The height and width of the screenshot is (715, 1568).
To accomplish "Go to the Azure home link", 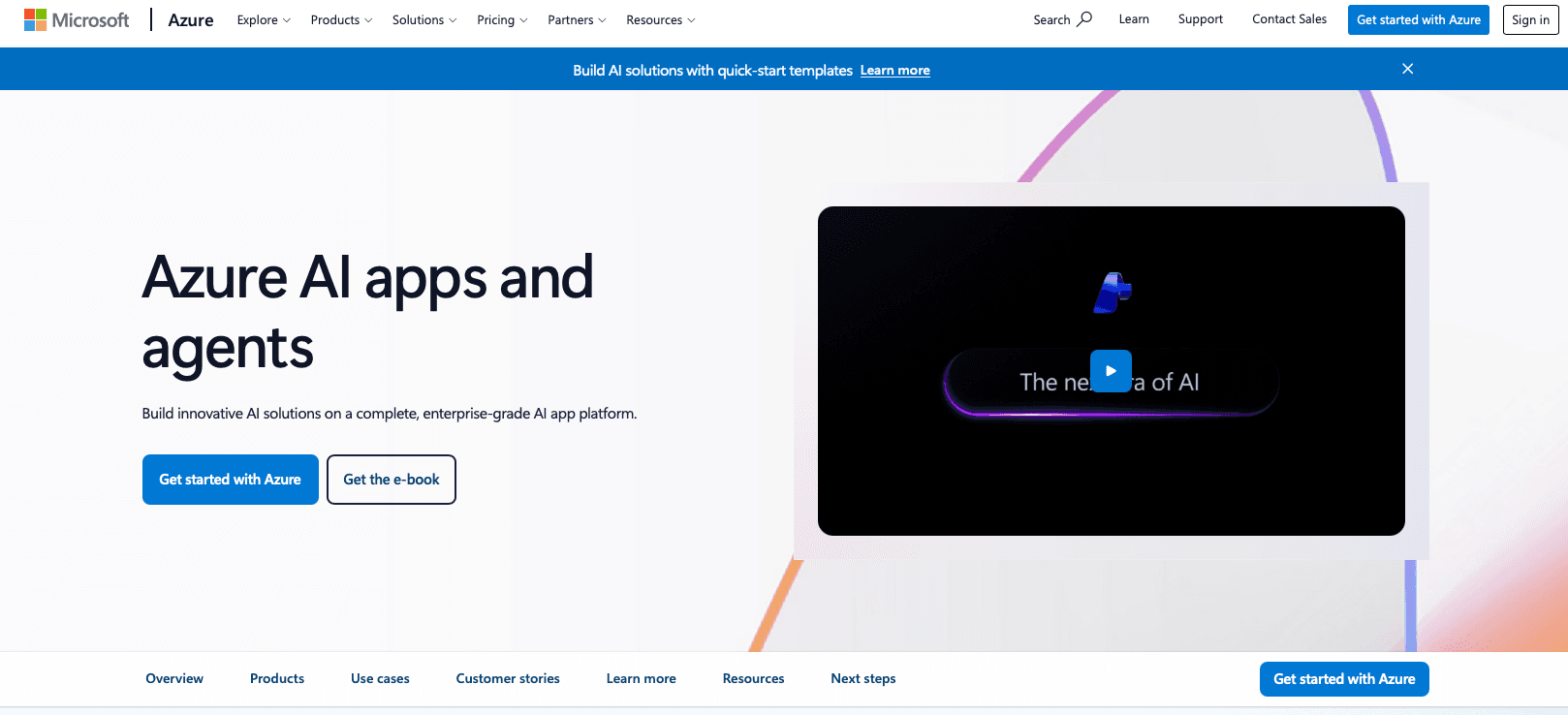I will click(191, 19).
